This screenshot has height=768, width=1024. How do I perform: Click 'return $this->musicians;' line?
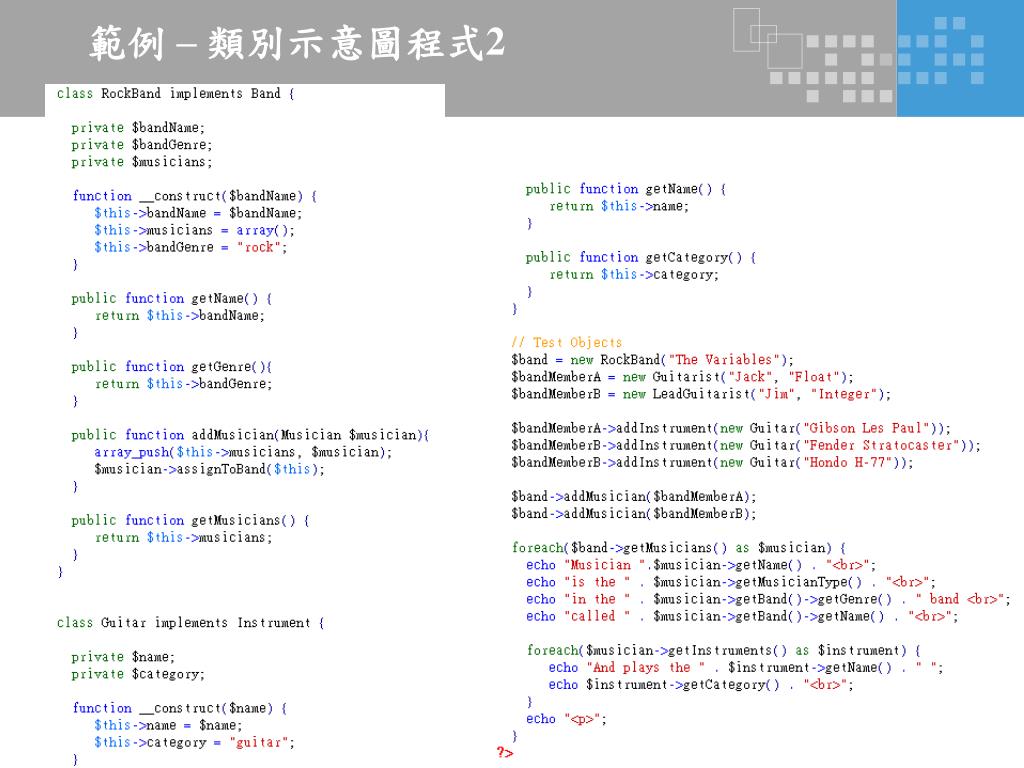coord(184,537)
